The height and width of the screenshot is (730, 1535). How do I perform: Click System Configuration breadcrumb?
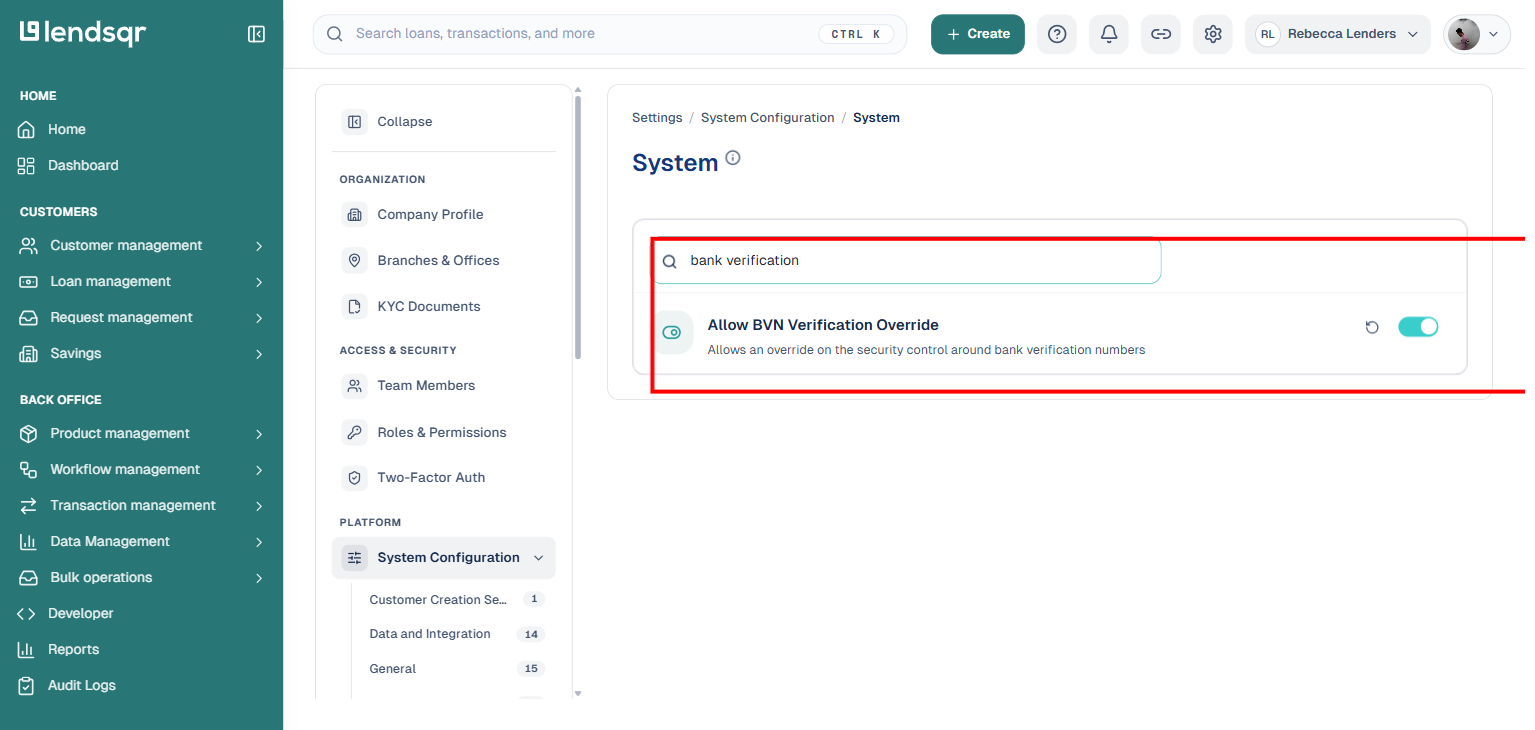pyautogui.click(x=767, y=118)
